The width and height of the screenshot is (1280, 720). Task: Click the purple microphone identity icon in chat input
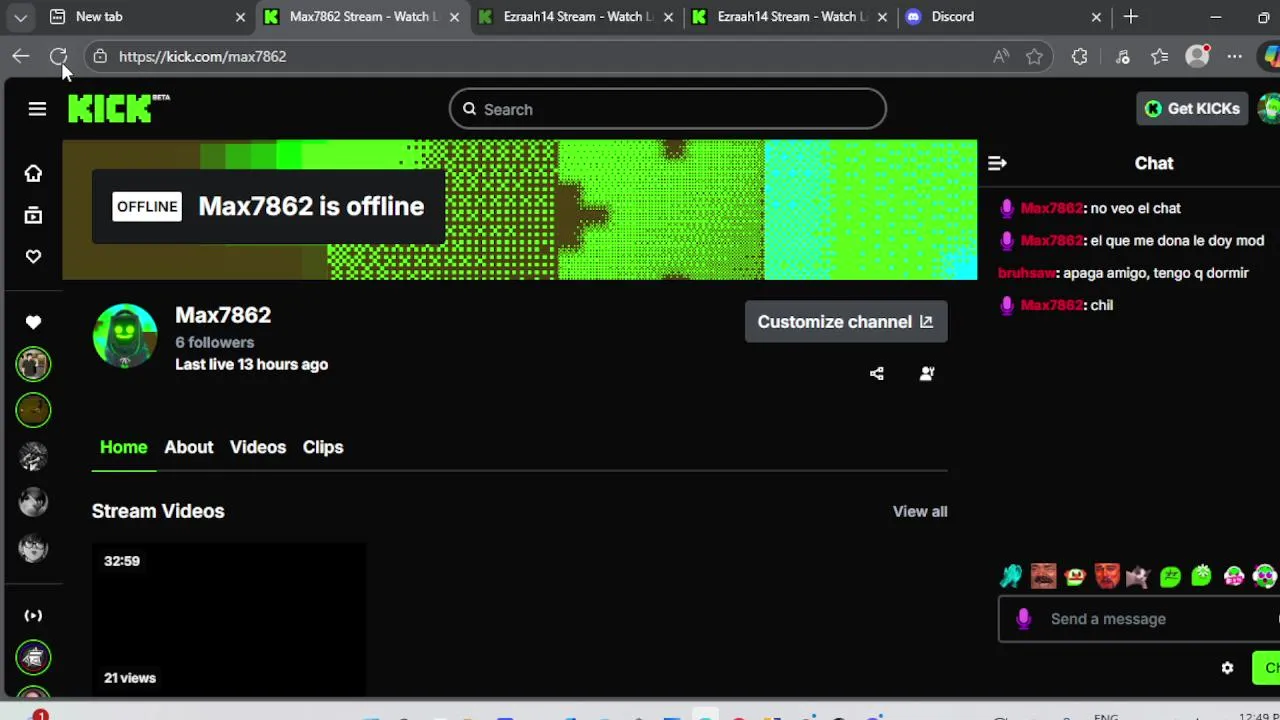tap(1023, 619)
